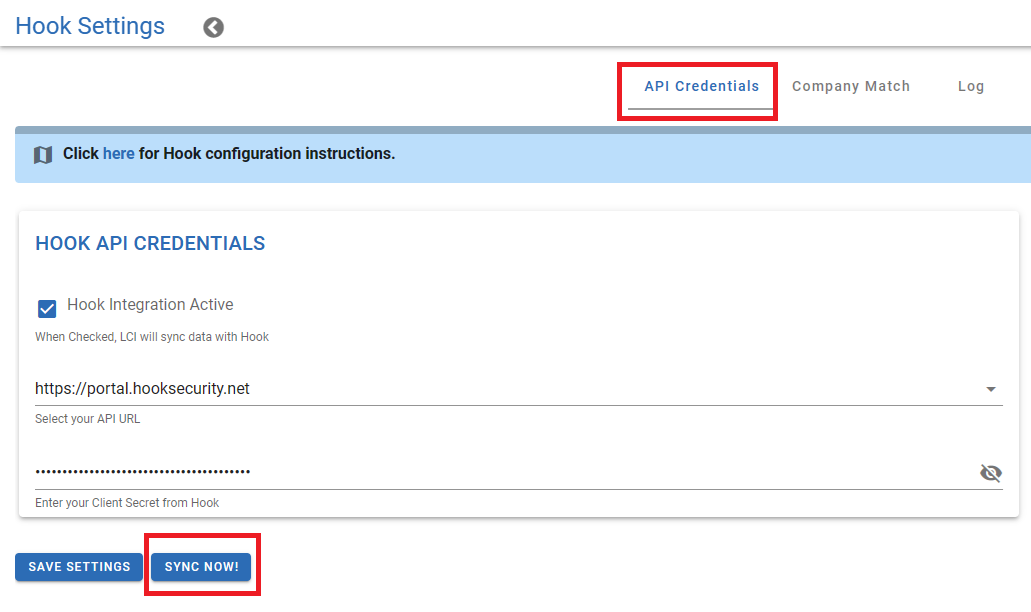Open the API Credentials tab
This screenshot has width=1031, height=612.
(701, 87)
